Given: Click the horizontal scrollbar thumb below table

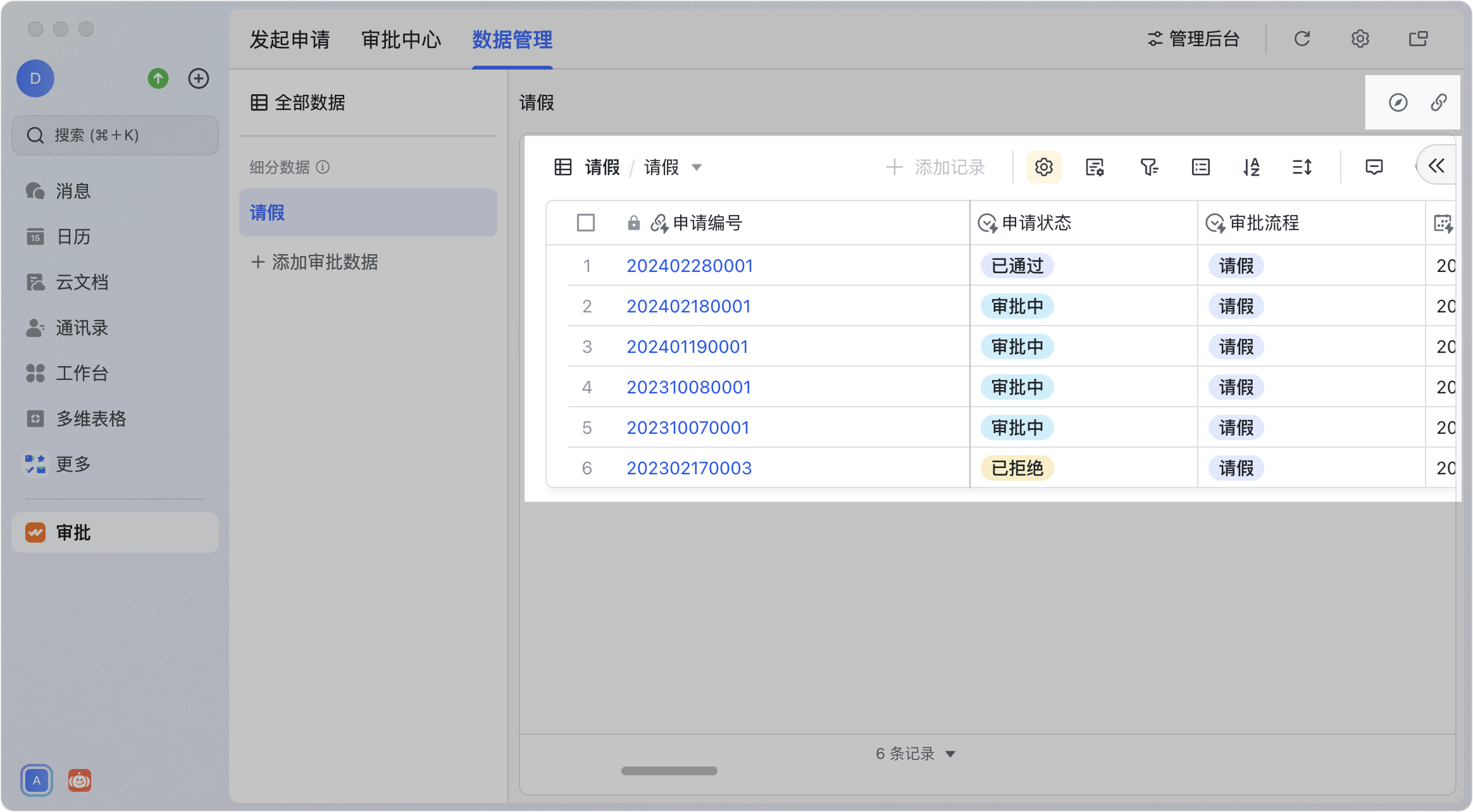Looking at the screenshot, I should pos(669,771).
